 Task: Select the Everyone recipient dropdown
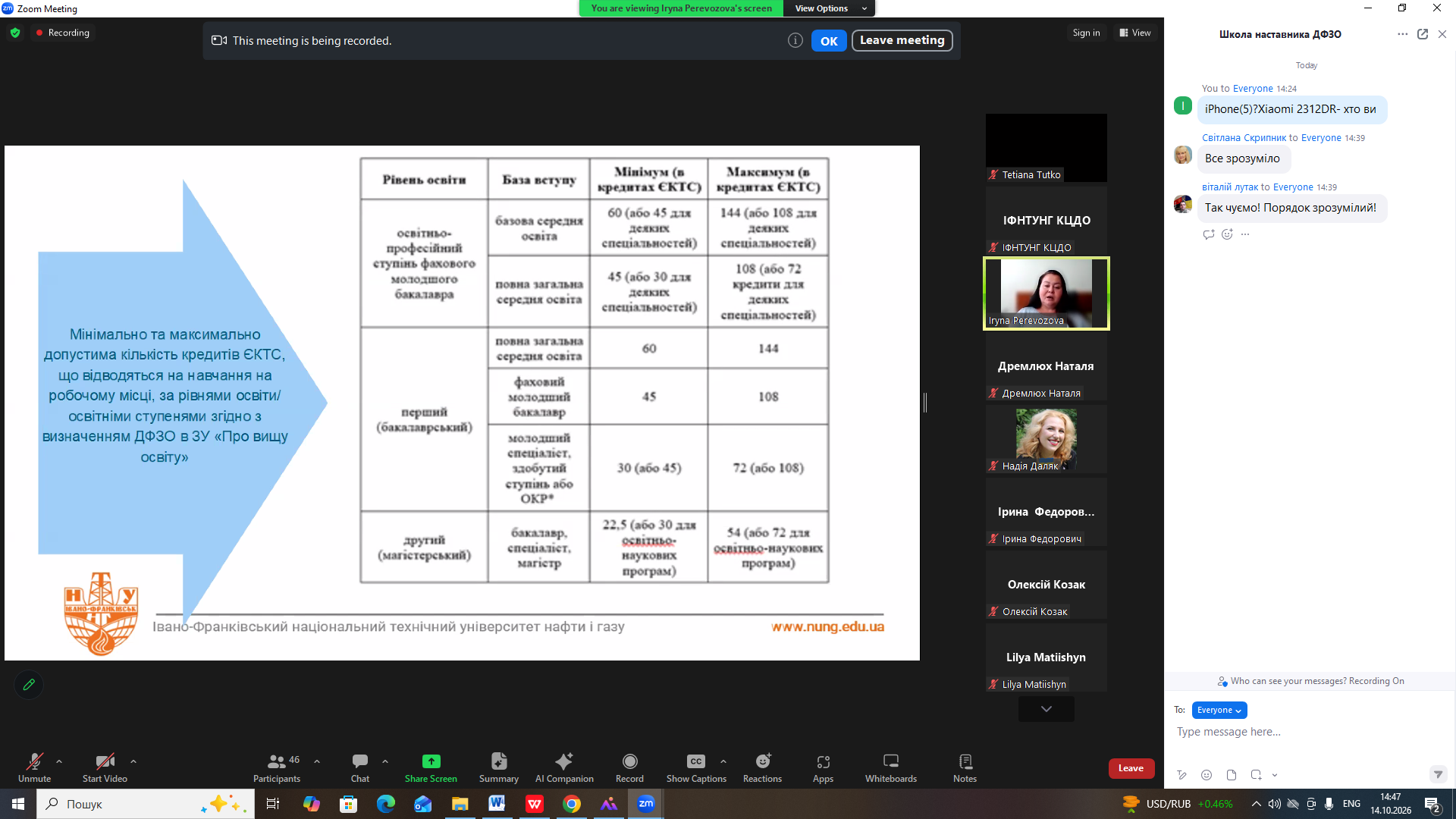tap(1219, 710)
